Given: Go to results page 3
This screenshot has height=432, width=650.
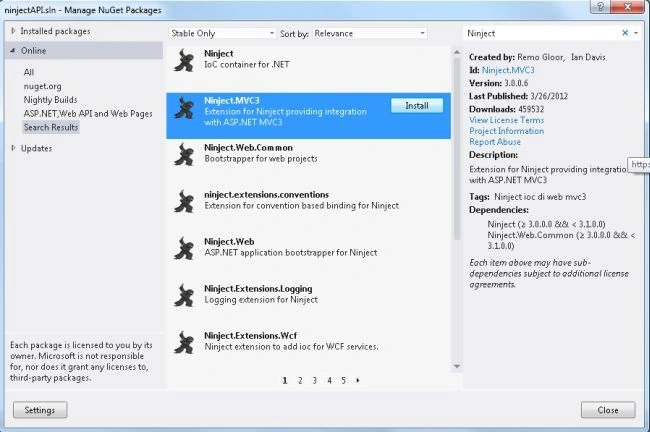Looking at the screenshot, I should 315,380.
